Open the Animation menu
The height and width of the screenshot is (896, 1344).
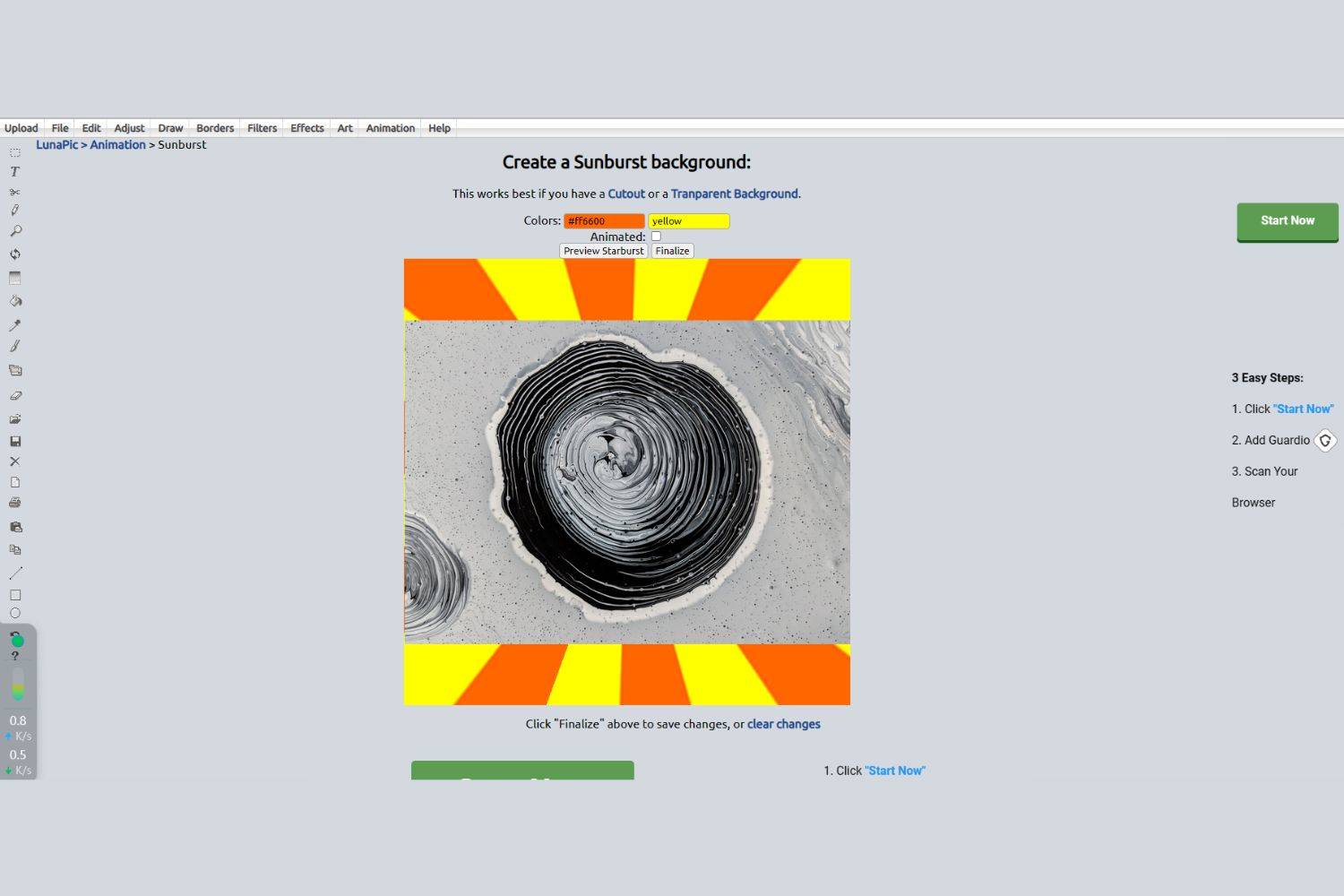391,128
